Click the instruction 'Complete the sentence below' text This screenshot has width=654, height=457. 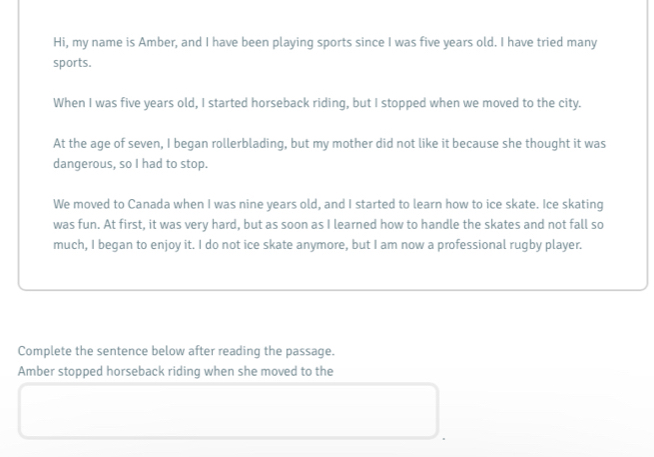point(176,351)
